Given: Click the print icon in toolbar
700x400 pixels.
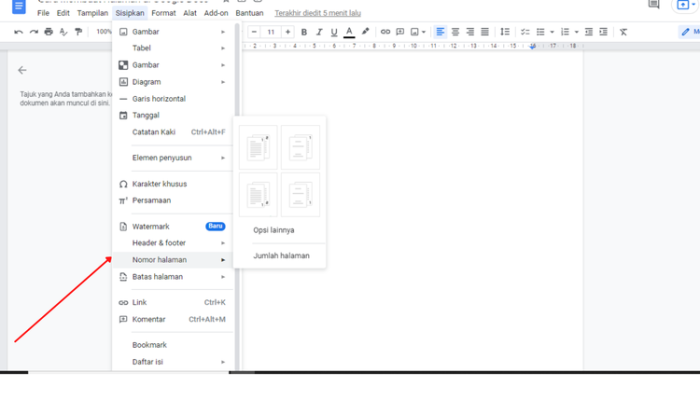Looking at the screenshot, I should click(48, 32).
